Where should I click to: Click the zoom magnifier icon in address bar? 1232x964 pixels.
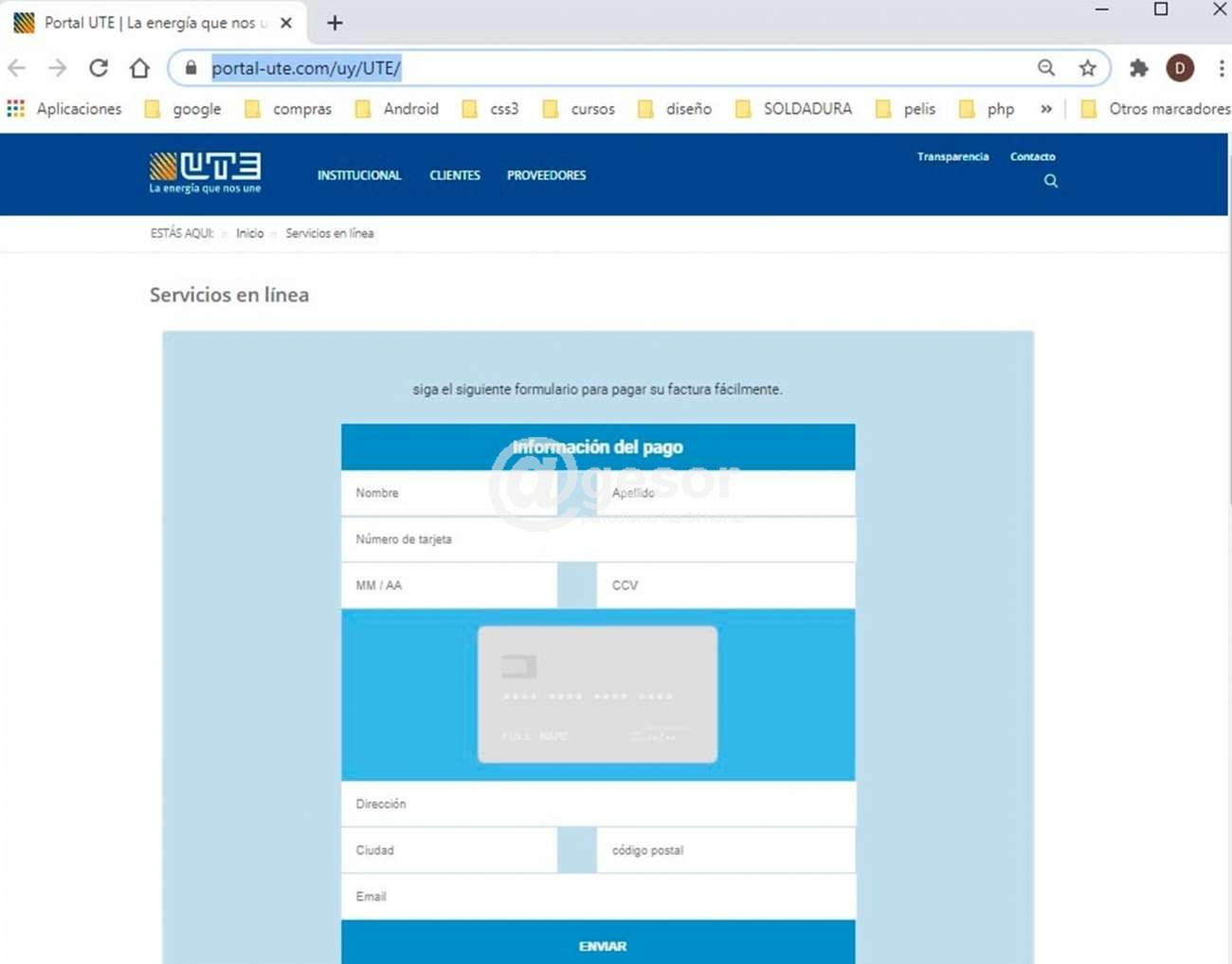1046,68
